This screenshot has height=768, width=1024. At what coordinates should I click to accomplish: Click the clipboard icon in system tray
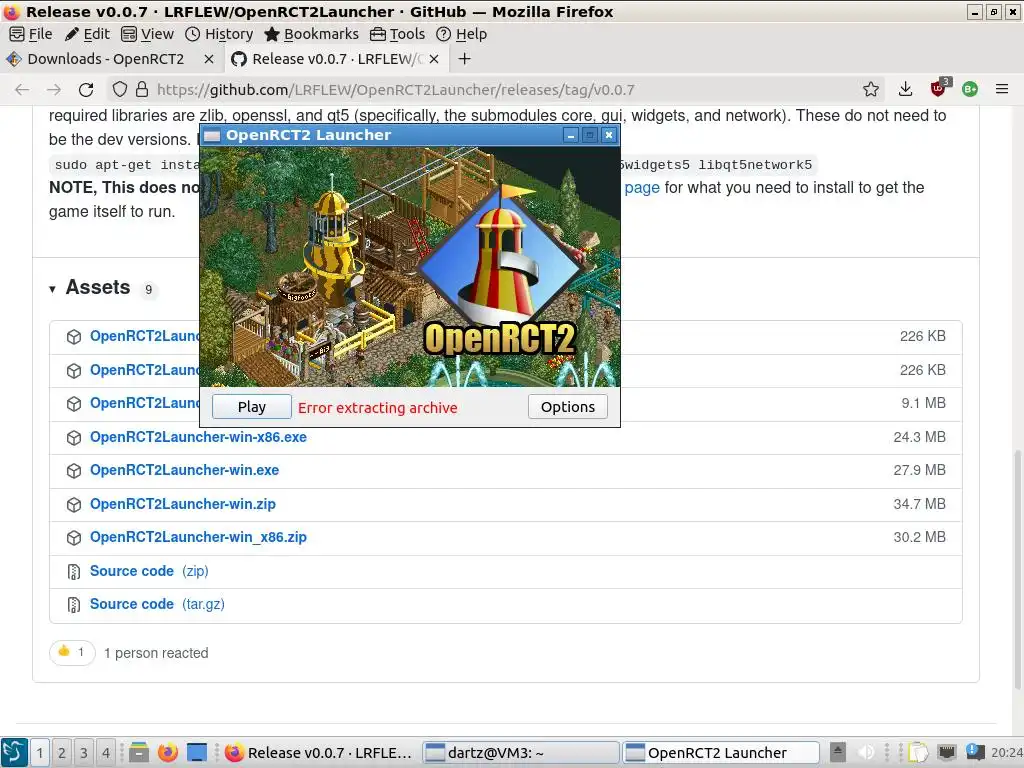pos(918,752)
